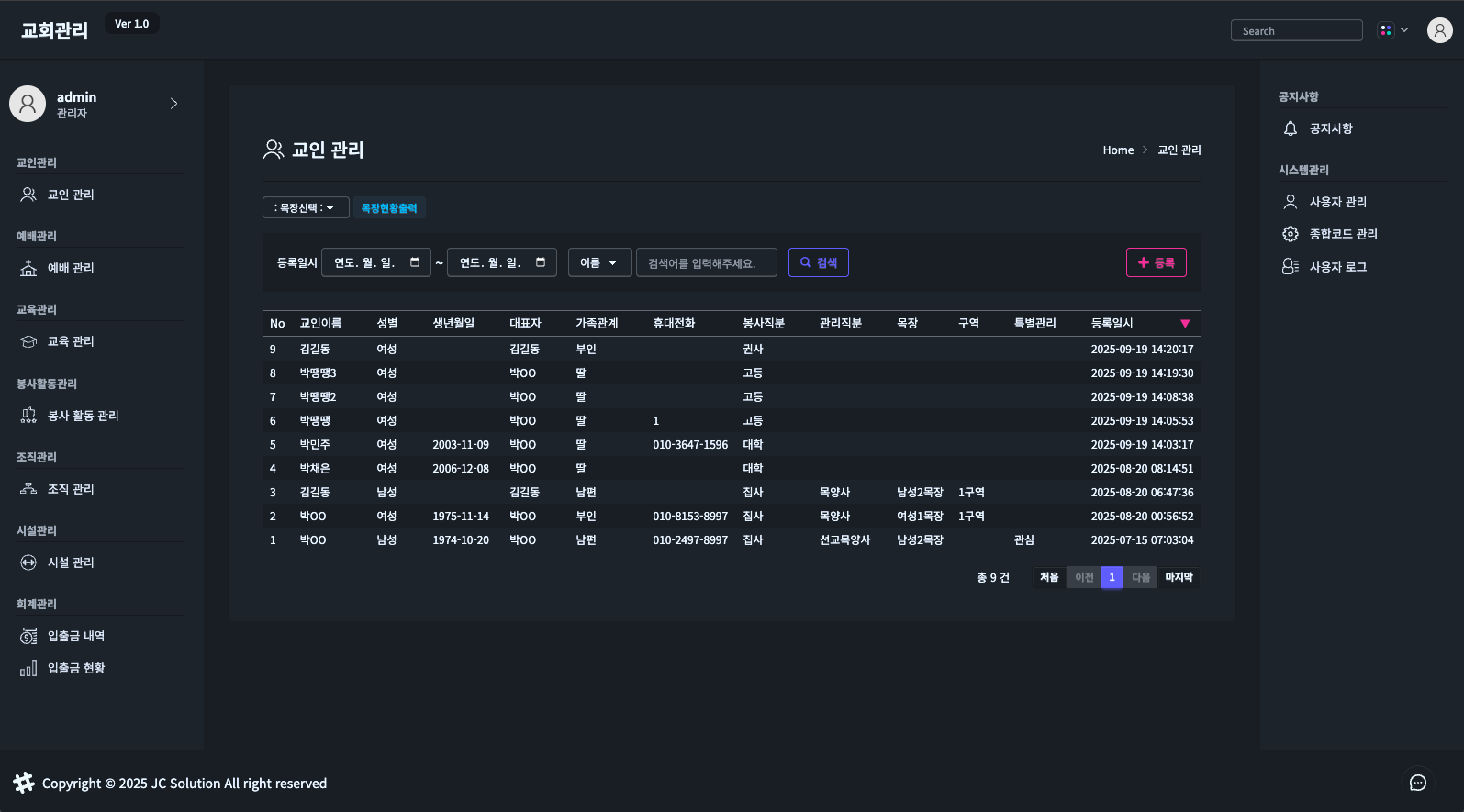Open the 목장선택 dropdown

coord(306,208)
